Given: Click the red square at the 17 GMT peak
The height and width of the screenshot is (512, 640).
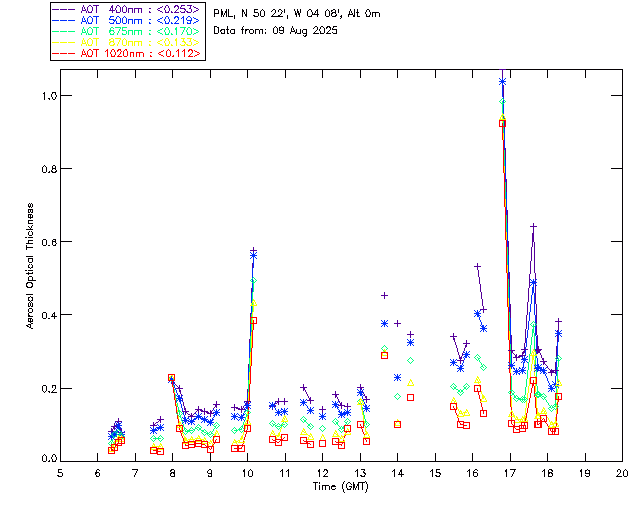Looking at the screenshot, I should click(x=502, y=123).
